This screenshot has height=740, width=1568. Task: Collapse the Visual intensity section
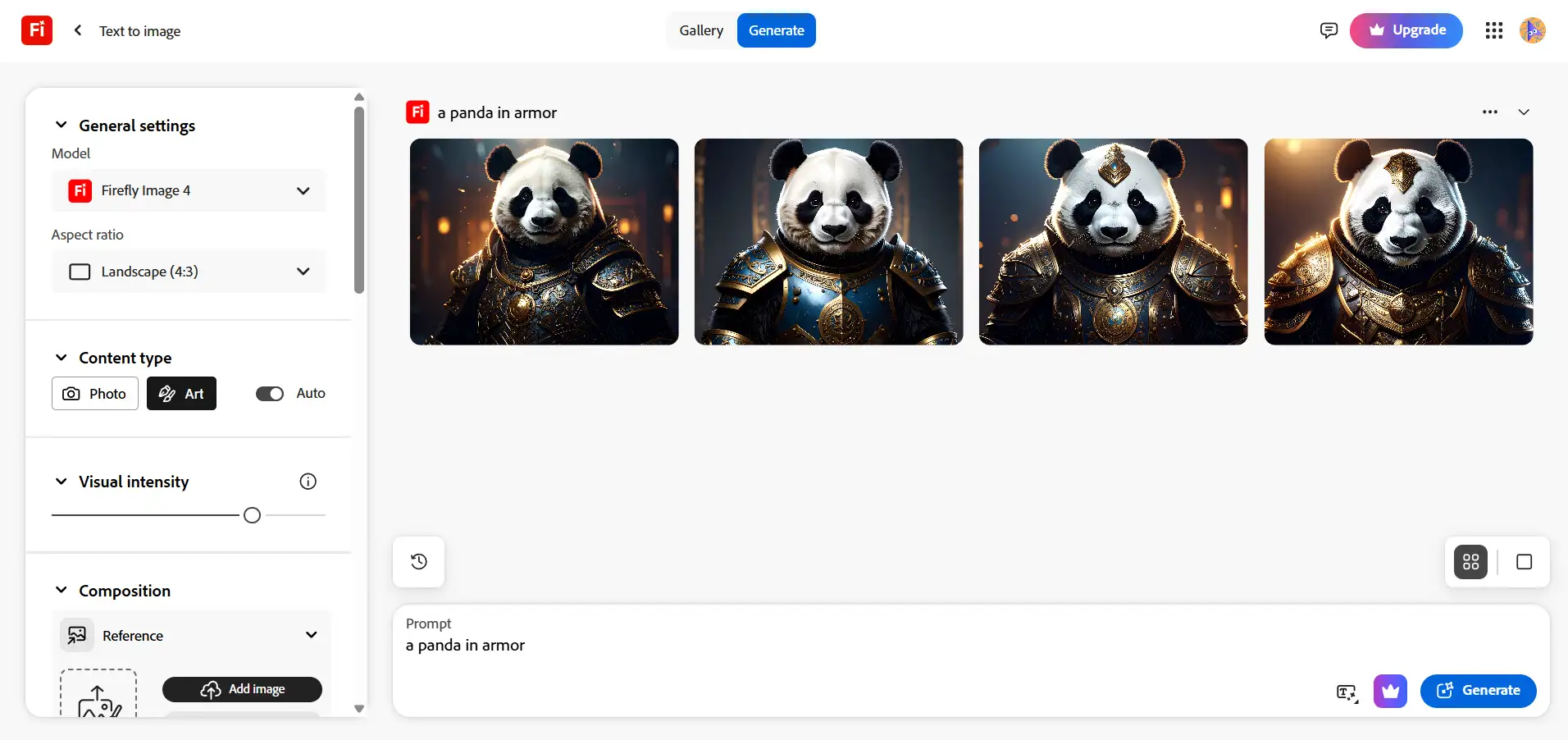pos(61,482)
